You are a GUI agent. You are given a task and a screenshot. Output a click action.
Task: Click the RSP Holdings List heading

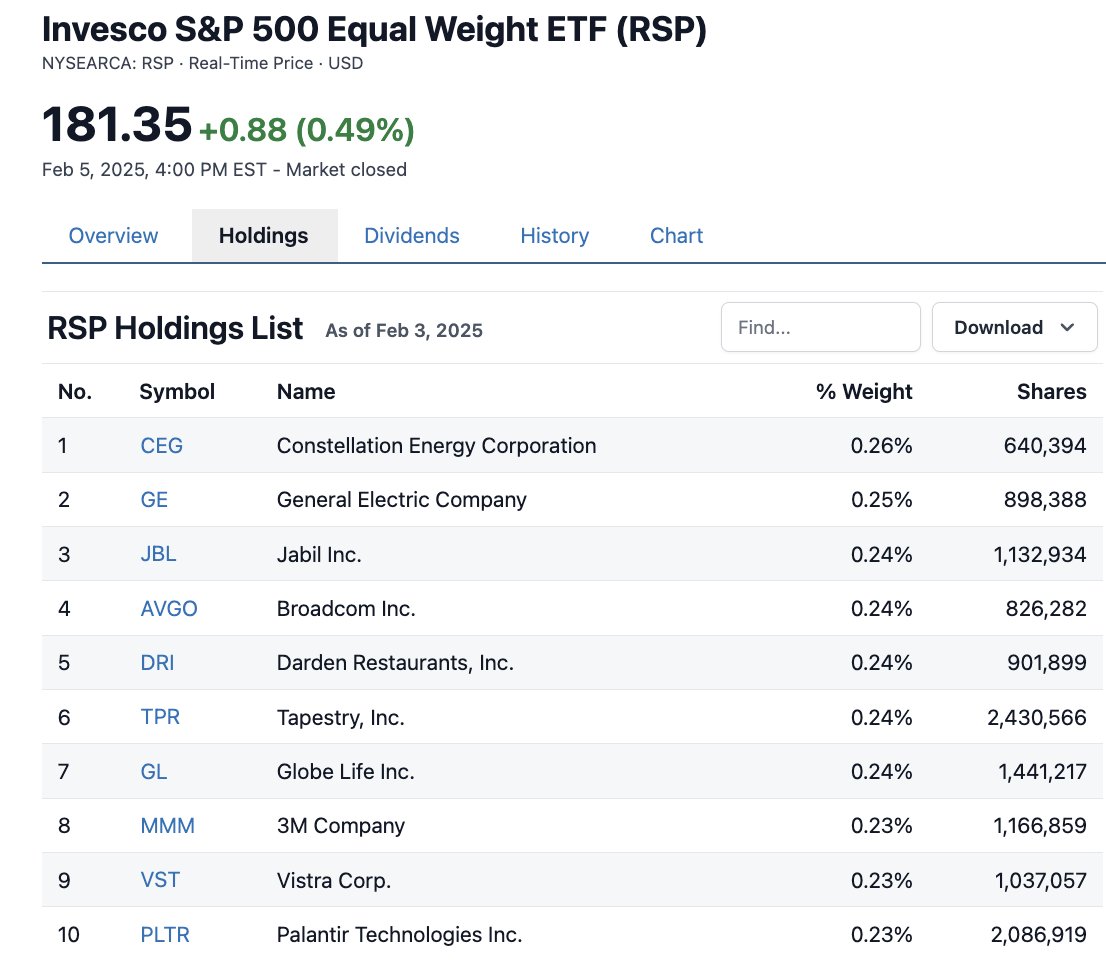175,328
